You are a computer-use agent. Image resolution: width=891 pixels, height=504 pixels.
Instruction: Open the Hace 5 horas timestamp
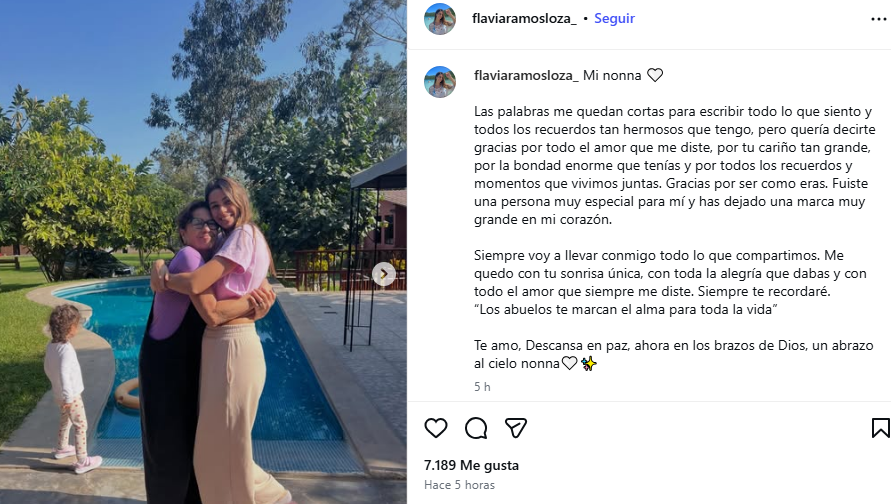point(459,485)
